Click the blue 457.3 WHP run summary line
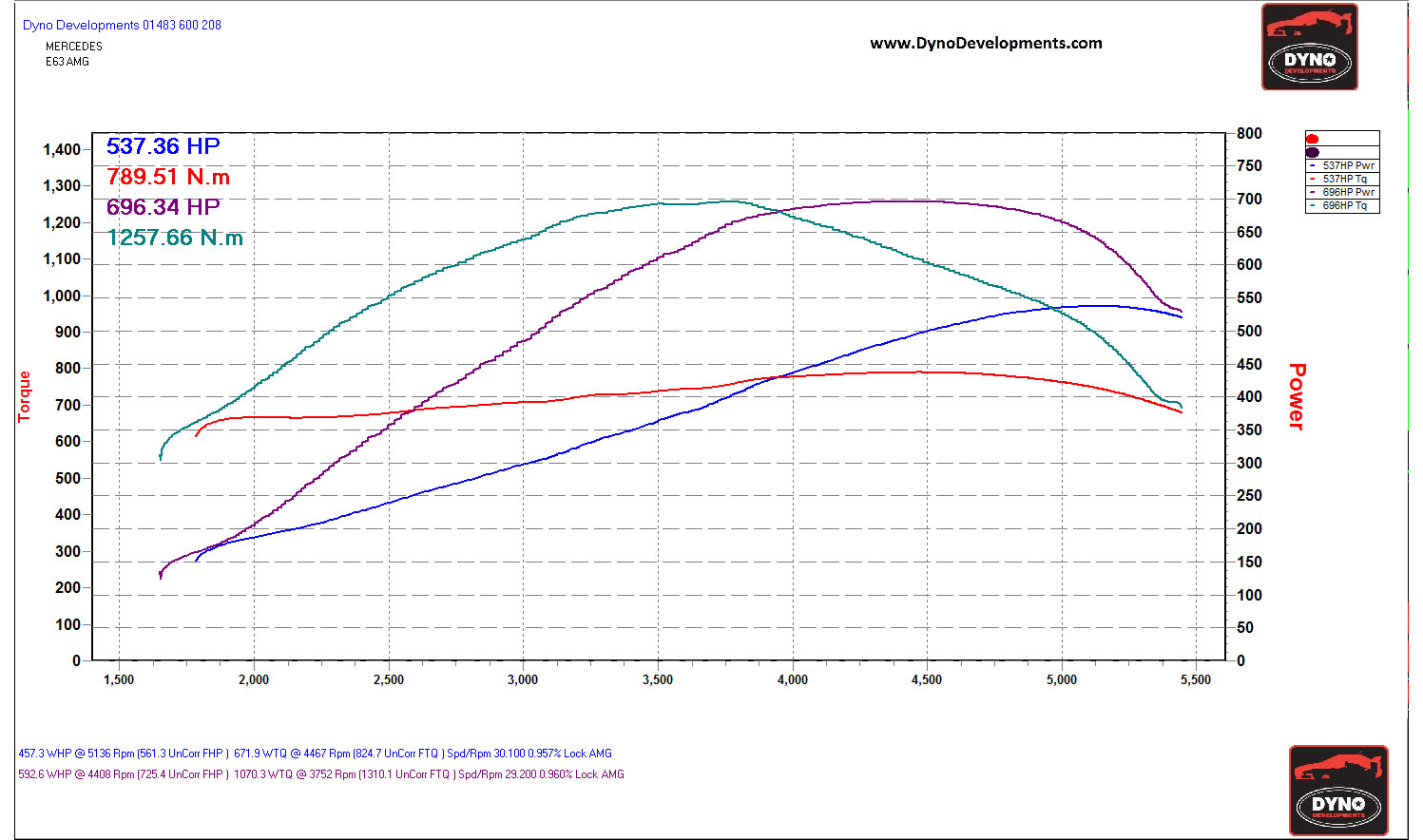The height and width of the screenshot is (840, 1423). point(315,754)
